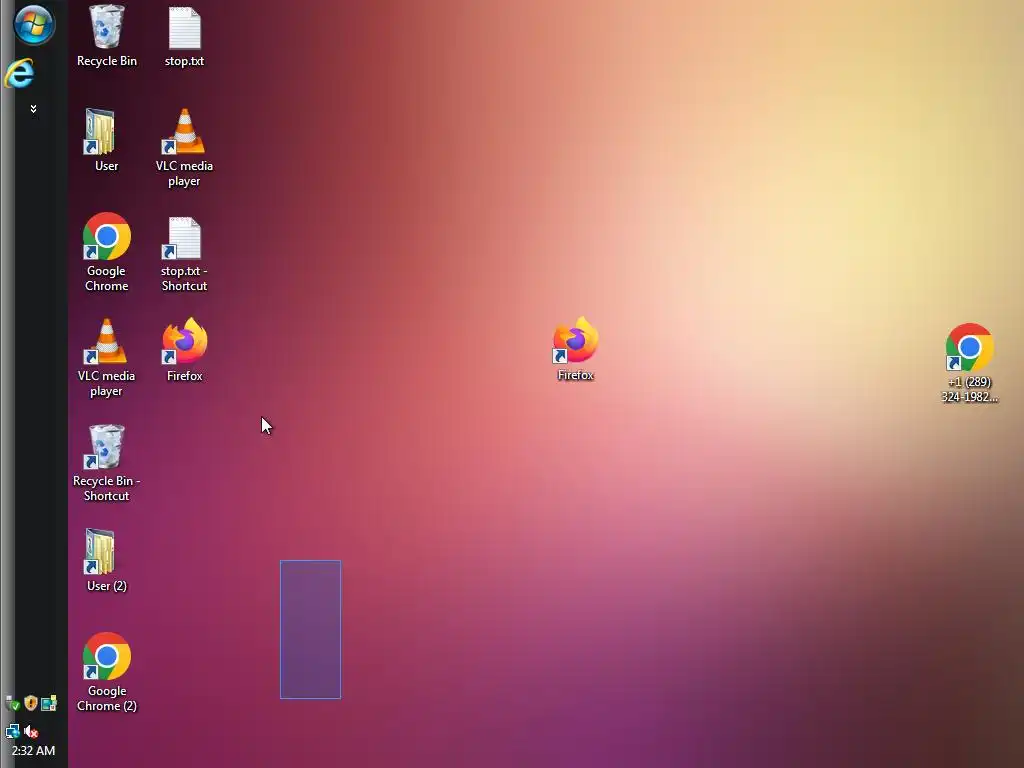Select the Google Chrome desktop shortcut
The width and height of the screenshot is (1024, 768).
tap(106, 253)
